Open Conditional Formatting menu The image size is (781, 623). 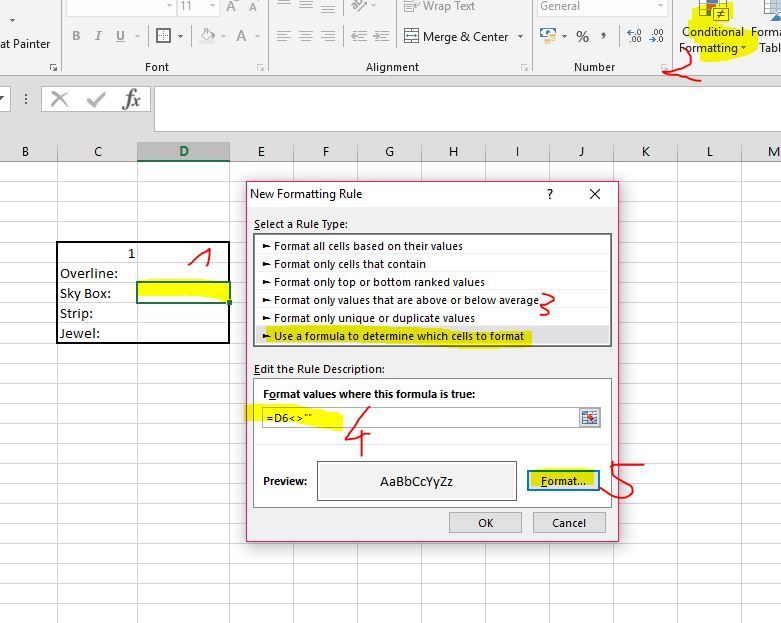[x=713, y=30]
